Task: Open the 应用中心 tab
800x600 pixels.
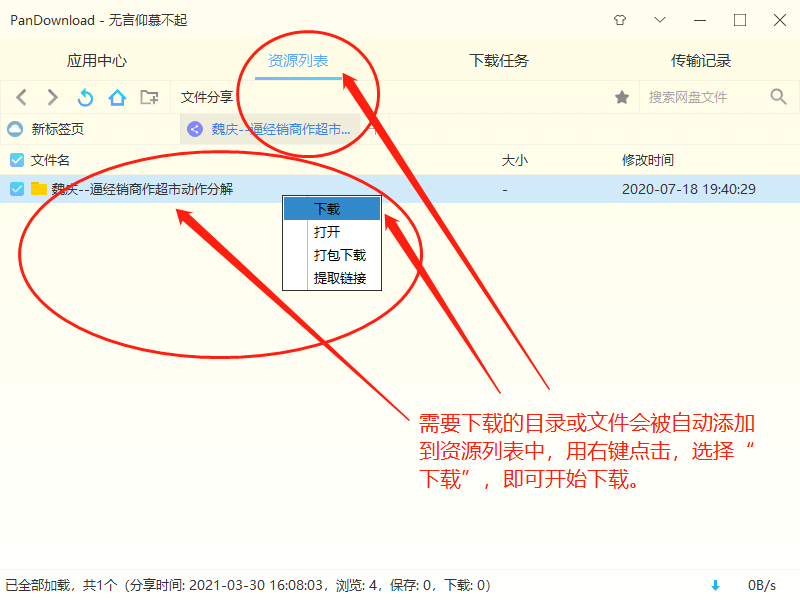Action: tap(97, 61)
